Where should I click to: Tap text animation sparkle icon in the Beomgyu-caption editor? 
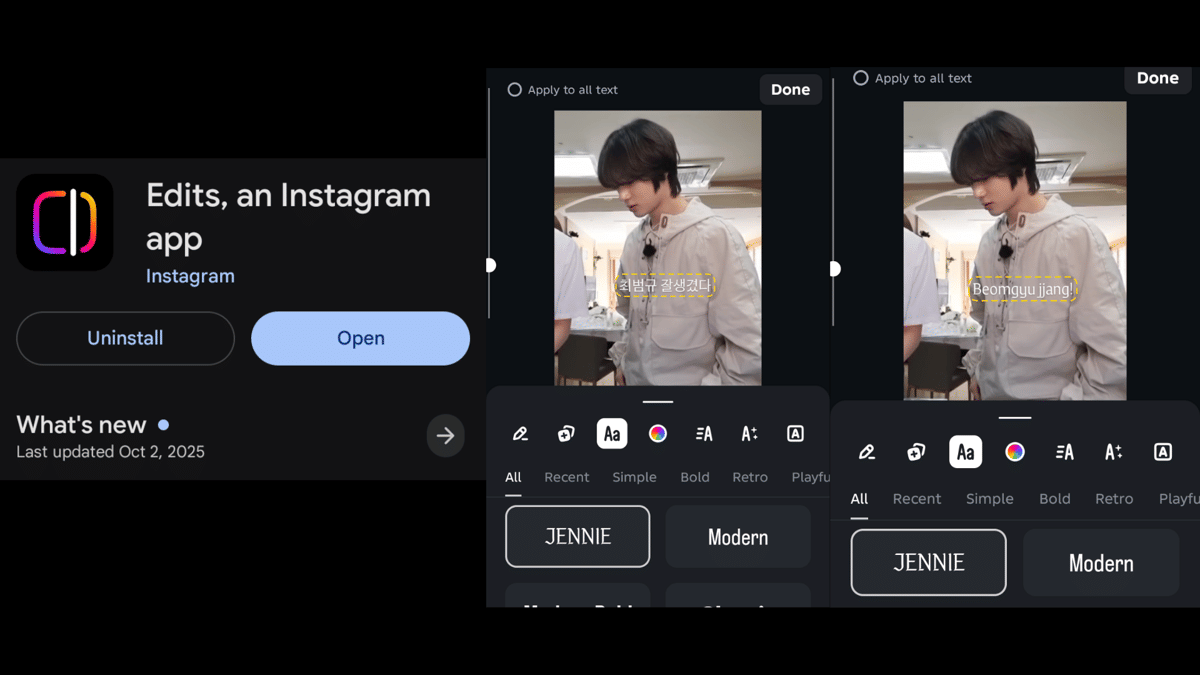pos(1113,452)
